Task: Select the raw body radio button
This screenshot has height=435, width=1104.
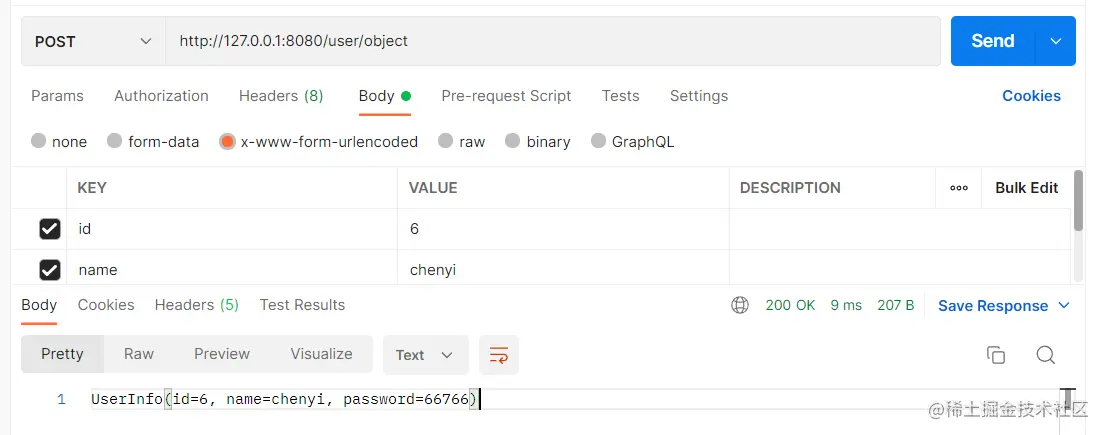Action: point(445,141)
